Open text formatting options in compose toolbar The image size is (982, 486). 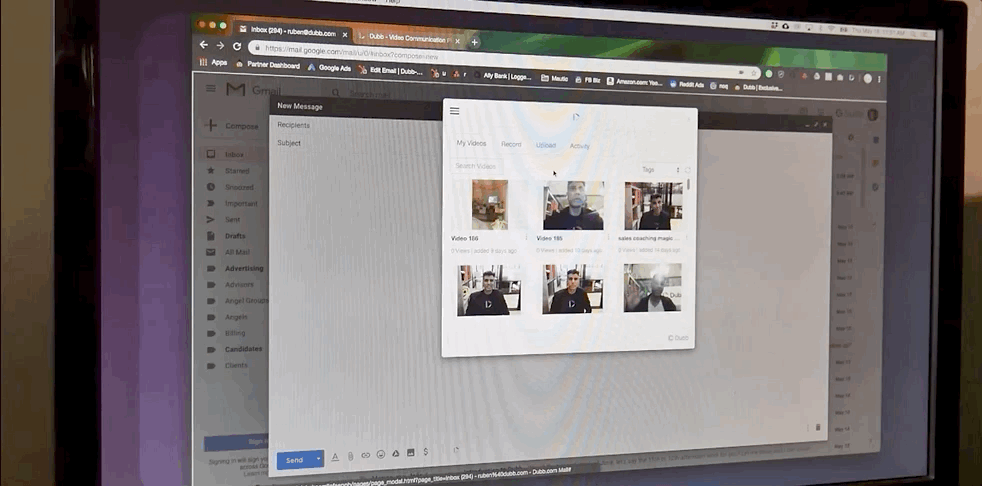pyautogui.click(x=335, y=457)
